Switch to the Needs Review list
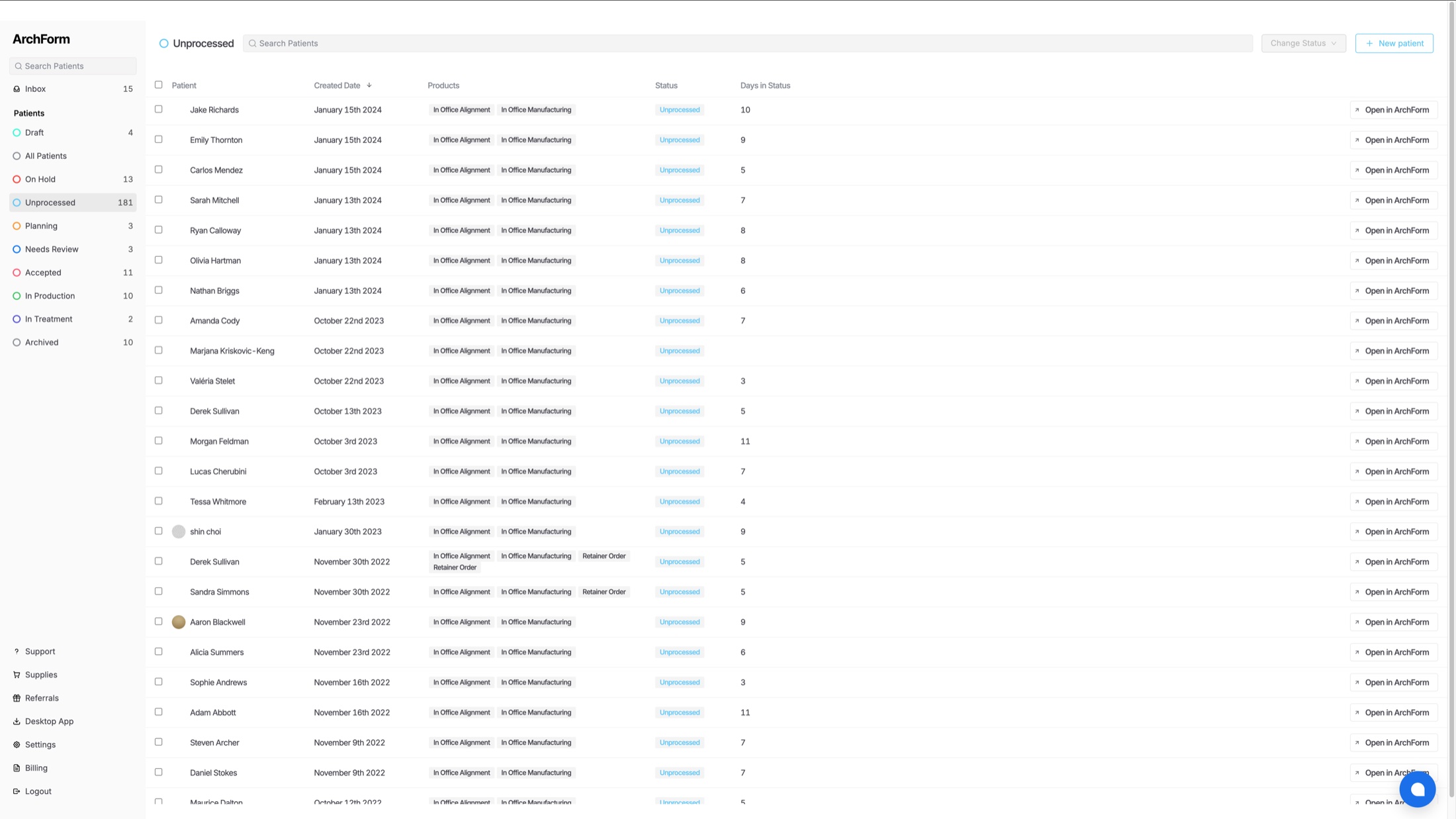Image resolution: width=1456 pixels, height=819 pixels. click(51, 249)
